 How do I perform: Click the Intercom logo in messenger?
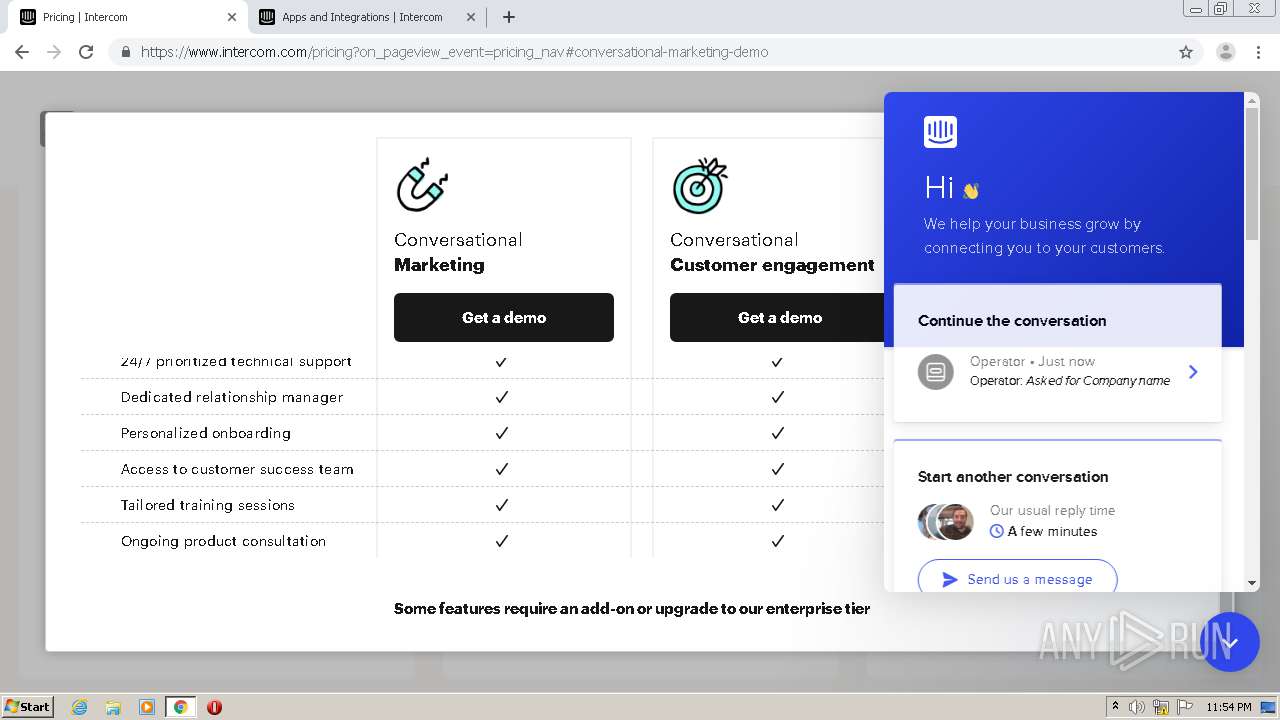pyautogui.click(x=940, y=132)
